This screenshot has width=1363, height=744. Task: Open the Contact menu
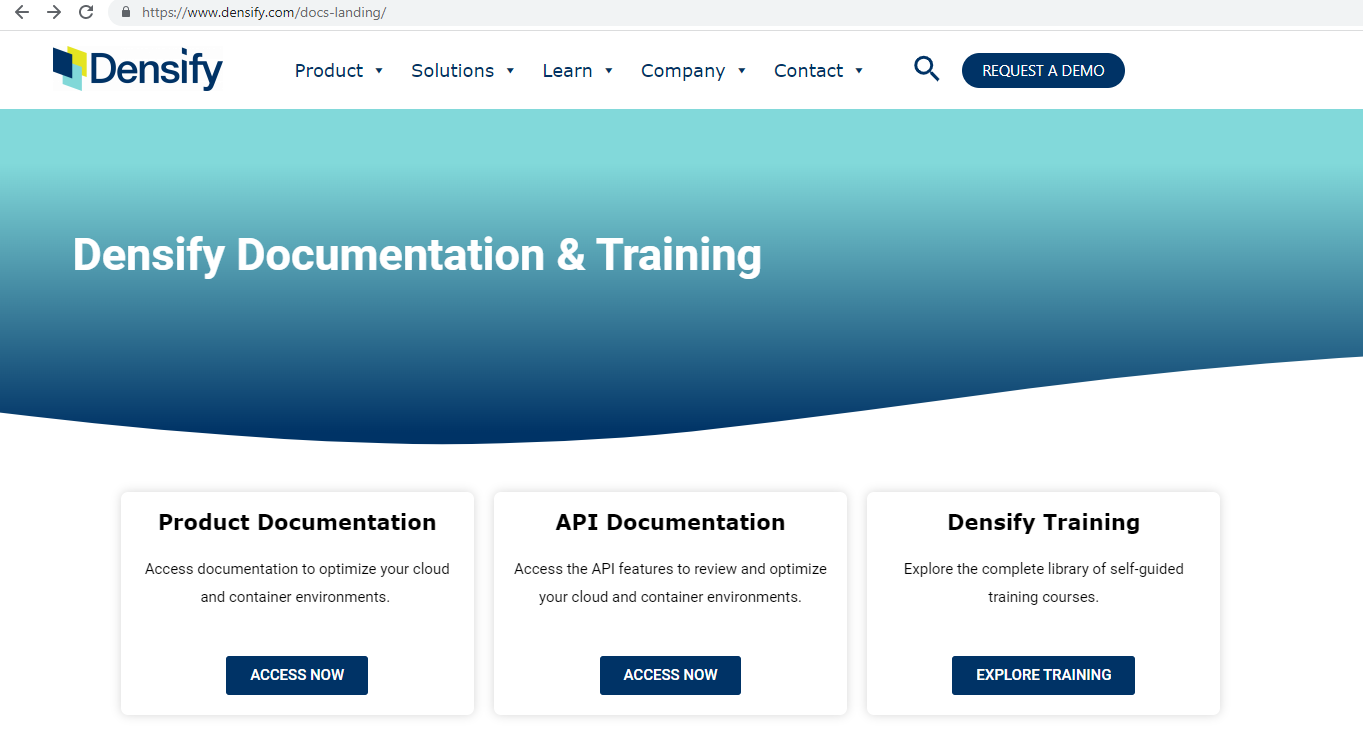coord(808,71)
